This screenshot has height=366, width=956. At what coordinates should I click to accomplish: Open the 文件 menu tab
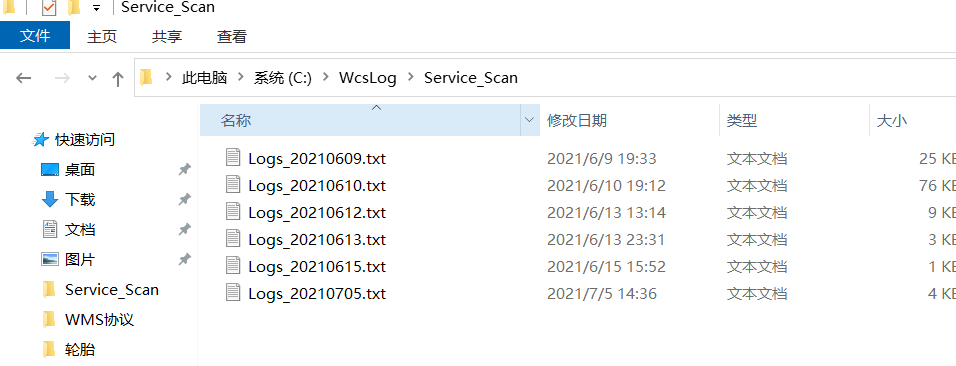(x=35, y=36)
